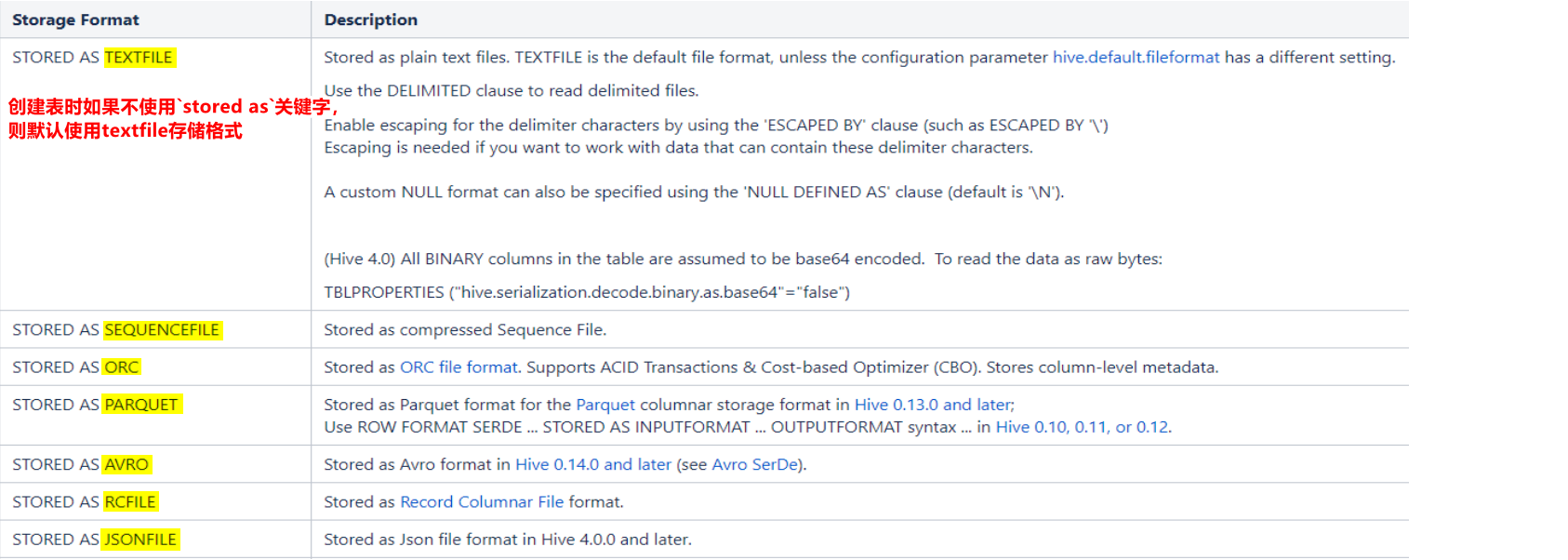This screenshot has width=1568, height=560.
Task: Open the Avro SerDe link
Action: (x=754, y=464)
